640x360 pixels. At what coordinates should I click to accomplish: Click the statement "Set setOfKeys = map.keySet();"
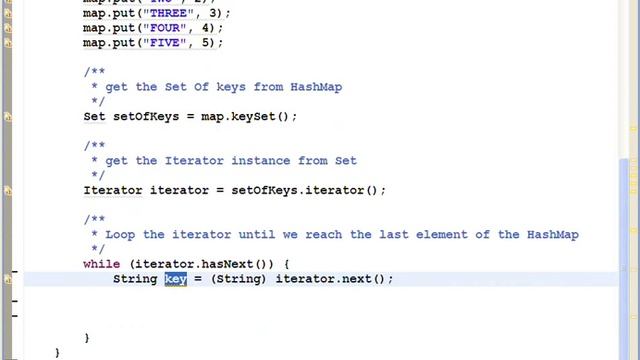(190, 117)
